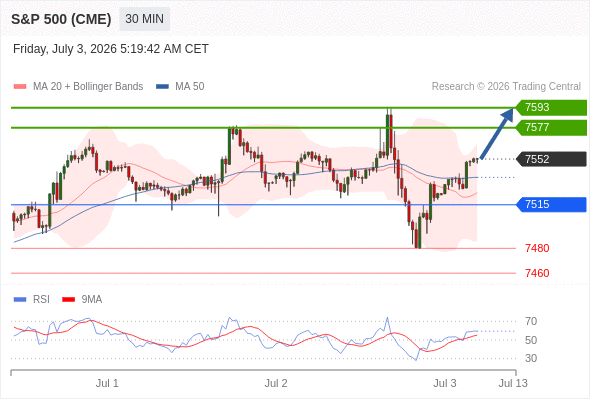590x400 pixels.
Task: Click the 30 MIN timeframe badge
Action: point(144,19)
